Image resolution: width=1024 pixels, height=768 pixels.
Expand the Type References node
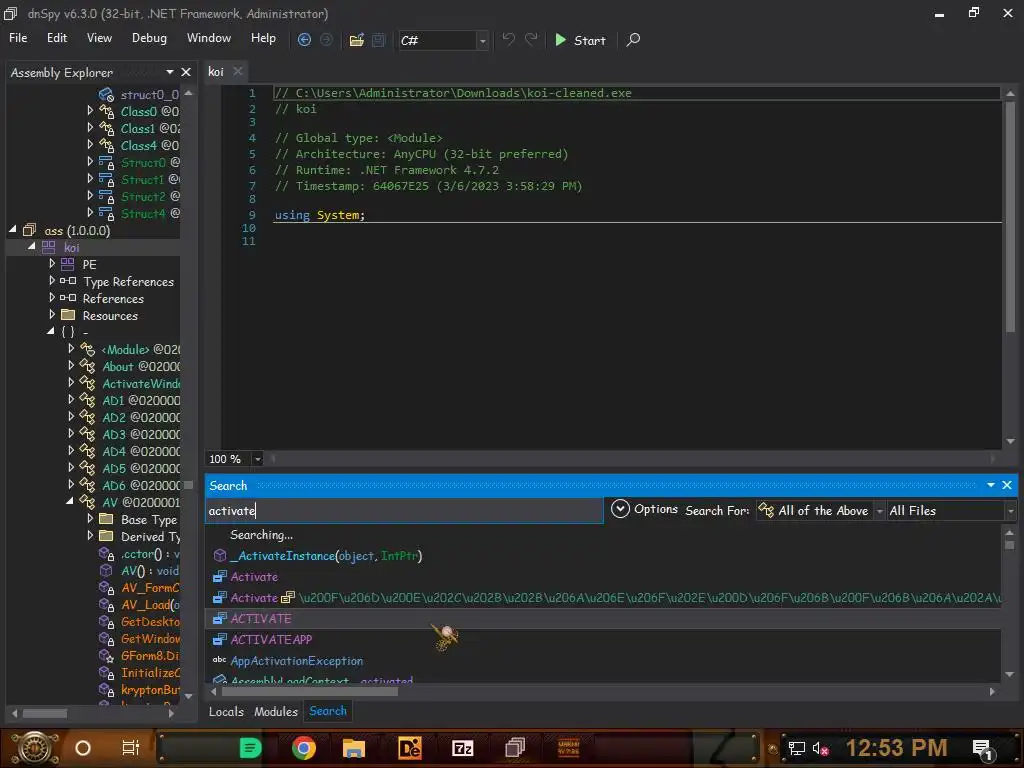[52, 281]
